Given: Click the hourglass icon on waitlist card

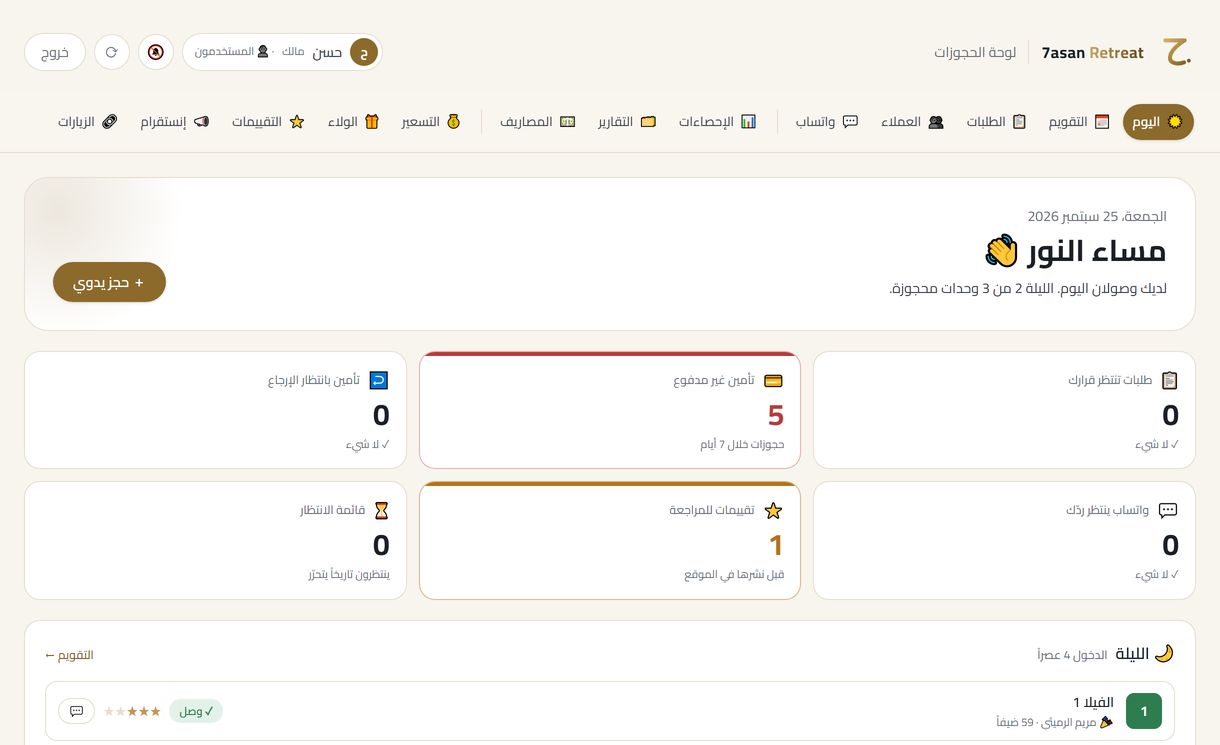Looking at the screenshot, I should coord(381,510).
